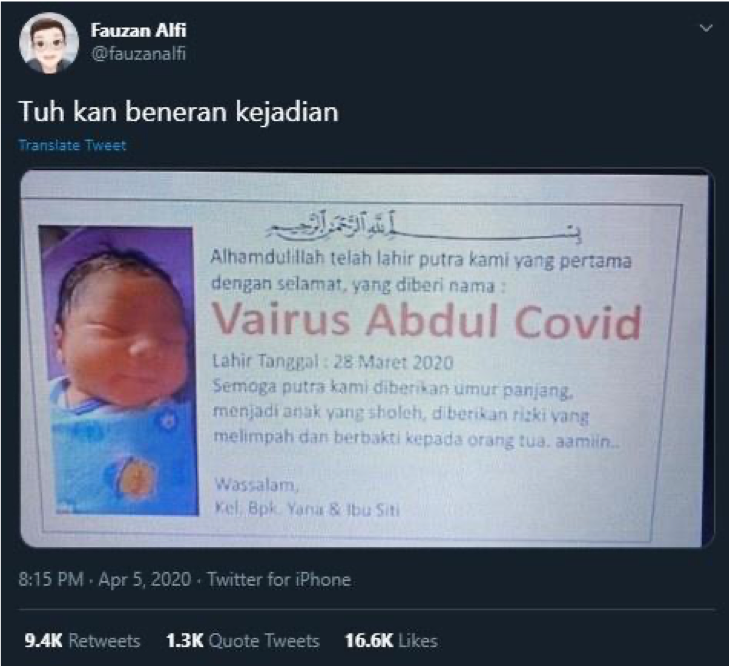729x666 pixels.
Task: Select the tweet text Tuh kan beneran kejadian
Action: pos(179,112)
